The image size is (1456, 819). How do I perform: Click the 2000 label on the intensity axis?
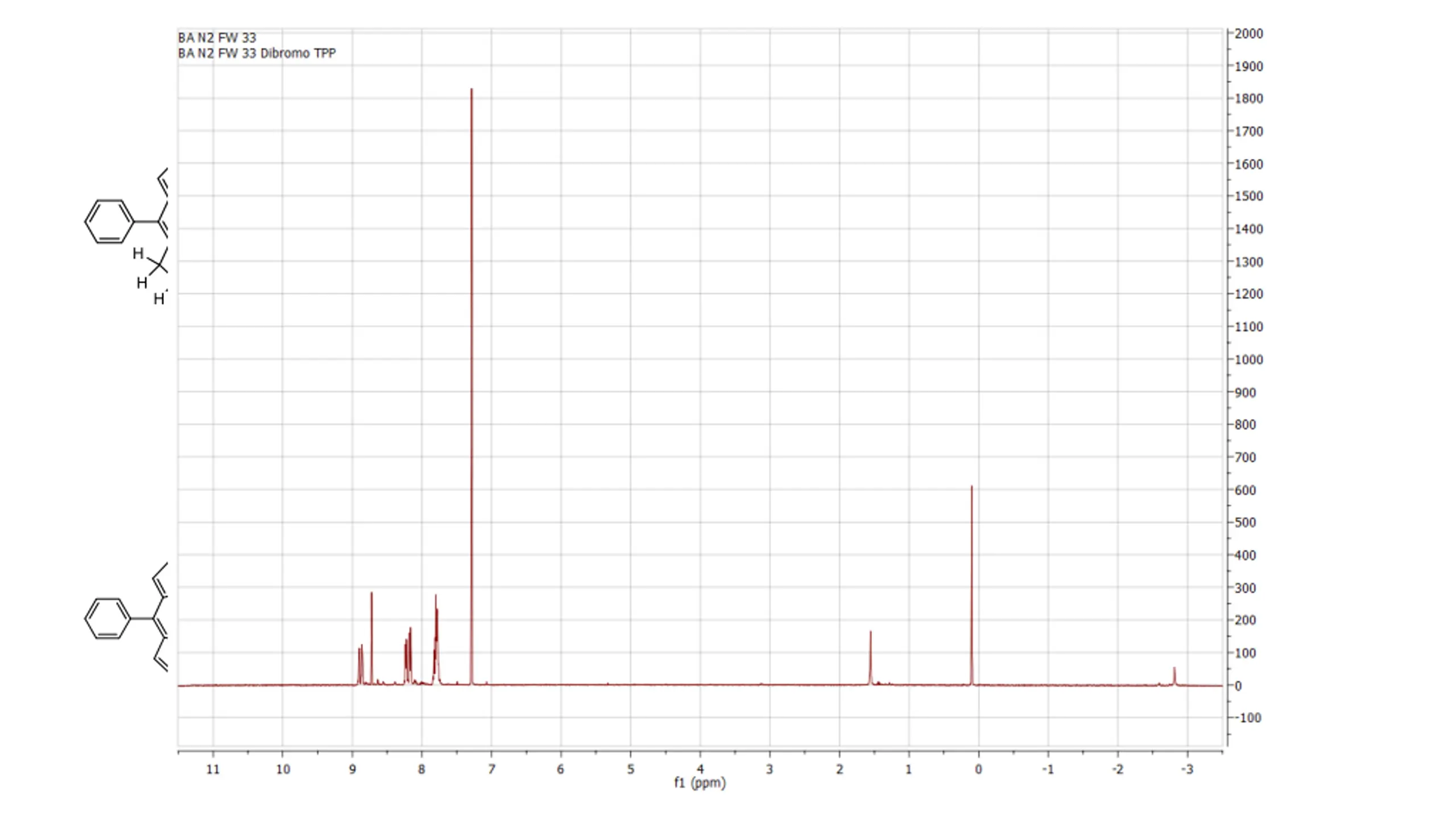tap(1249, 34)
